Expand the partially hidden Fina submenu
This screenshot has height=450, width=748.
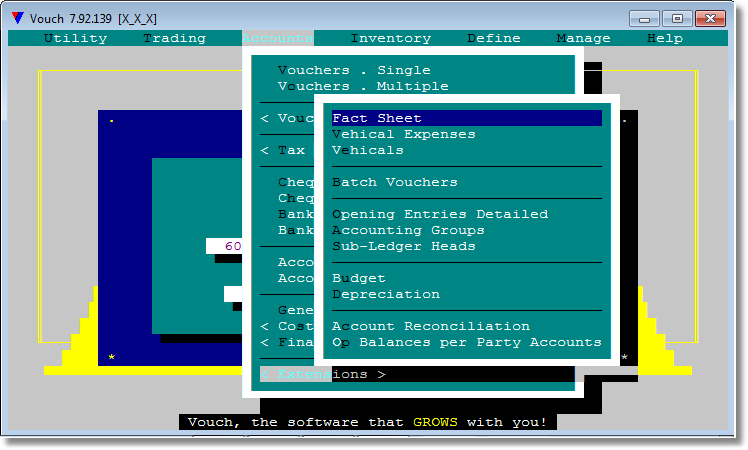click(x=287, y=343)
